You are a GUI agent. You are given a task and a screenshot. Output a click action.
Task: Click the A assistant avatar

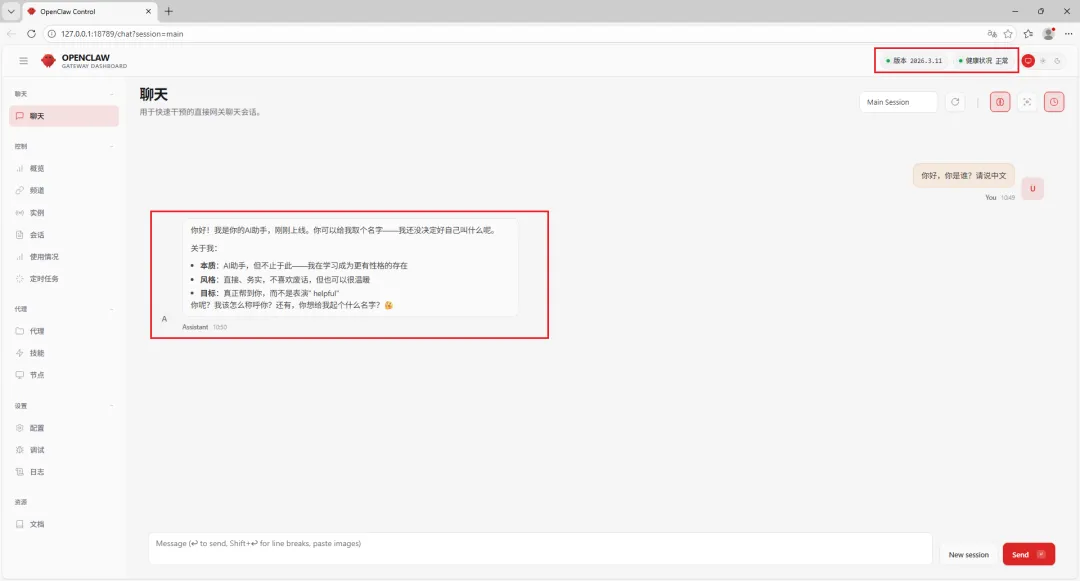pyautogui.click(x=164, y=319)
